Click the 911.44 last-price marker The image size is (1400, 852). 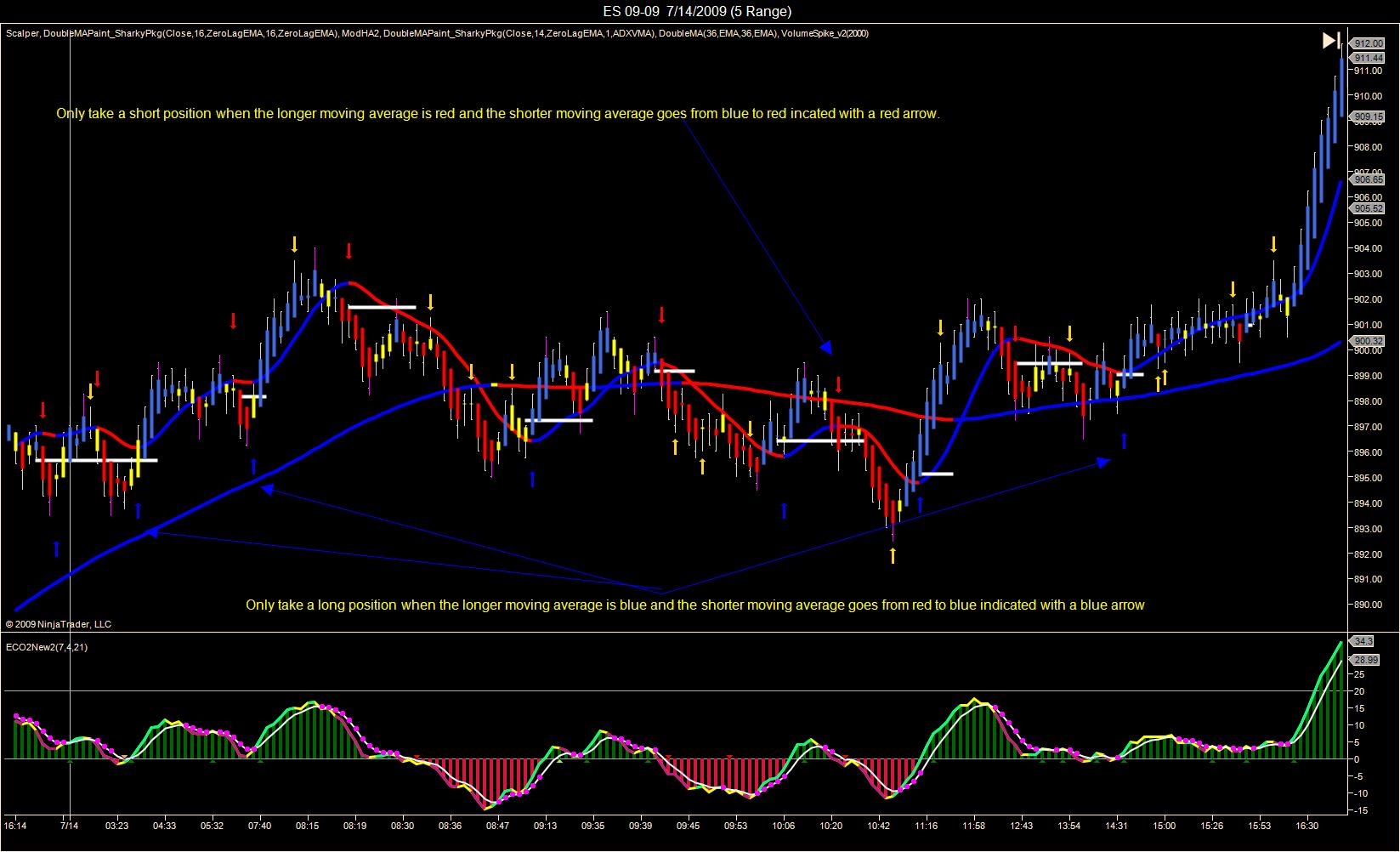pos(1368,58)
